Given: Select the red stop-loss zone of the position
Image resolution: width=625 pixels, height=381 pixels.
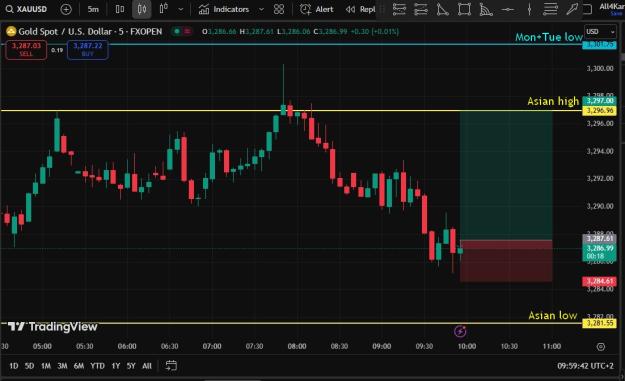Looking at the screenshot, I should coord(506,261).
